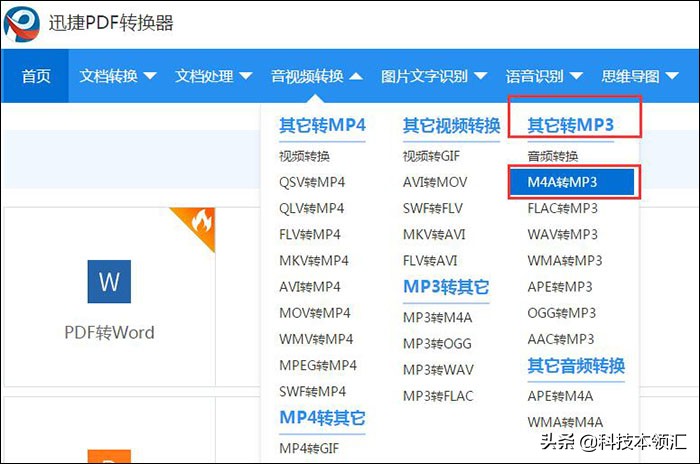Select 音频转换 in the menu
Viewport: 700px width, 464px height.
[553, 156]
